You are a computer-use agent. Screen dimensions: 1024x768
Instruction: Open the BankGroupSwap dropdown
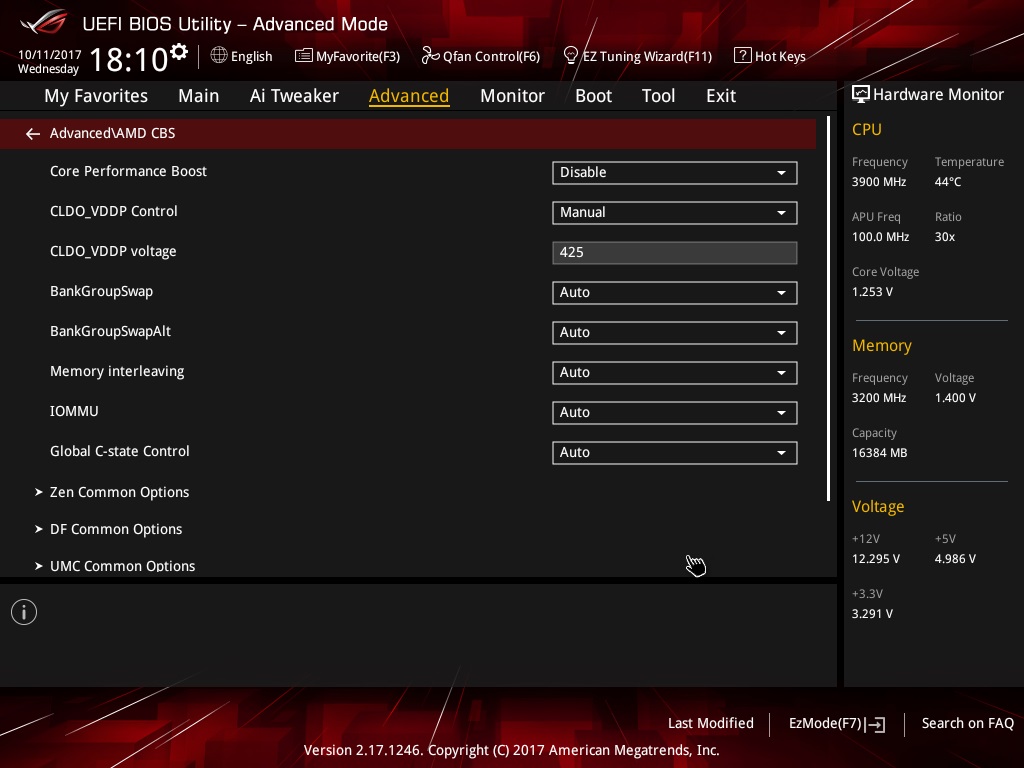click(x=675, y=293)
